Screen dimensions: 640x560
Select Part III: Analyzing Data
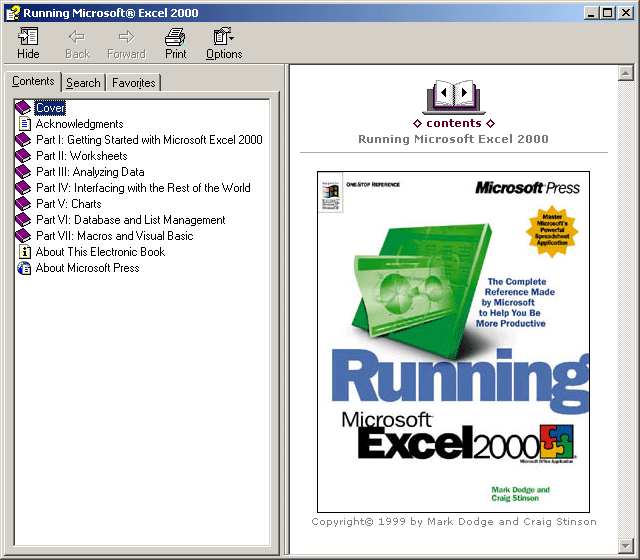click(90, 172)
